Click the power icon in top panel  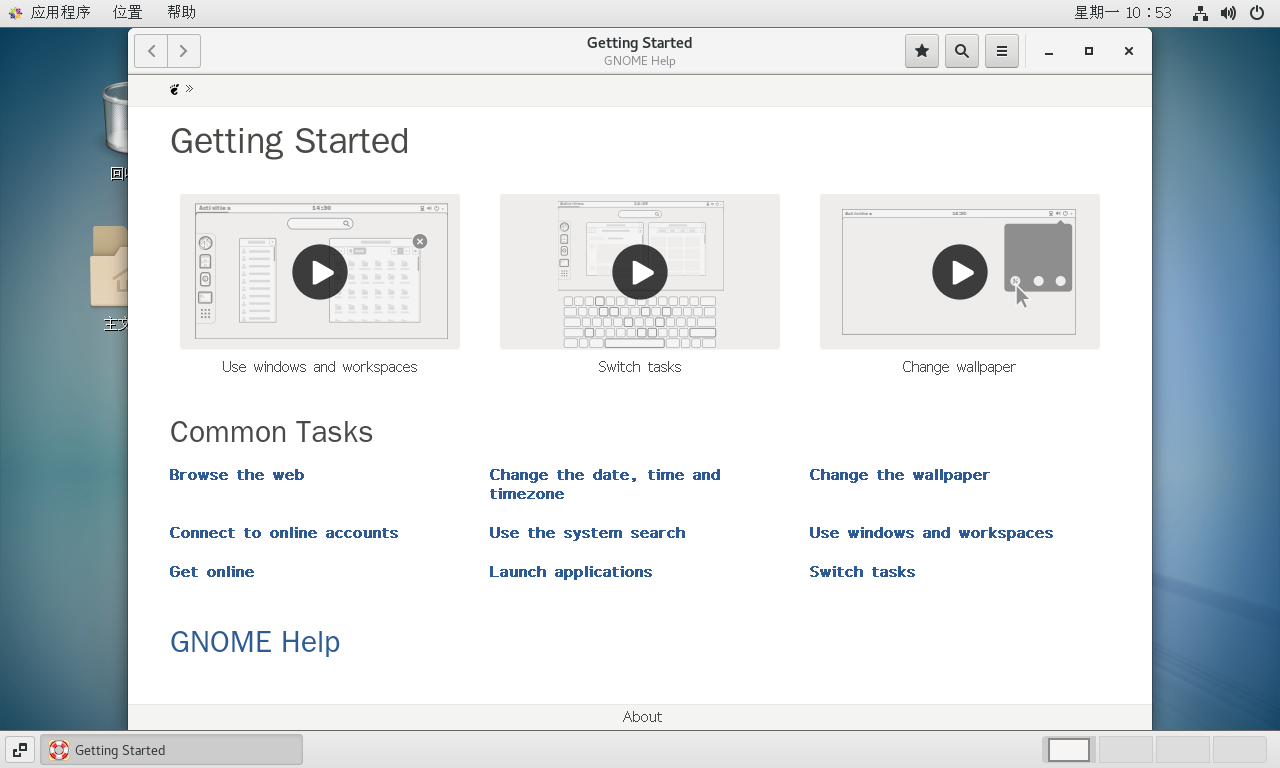[1257, 13]
